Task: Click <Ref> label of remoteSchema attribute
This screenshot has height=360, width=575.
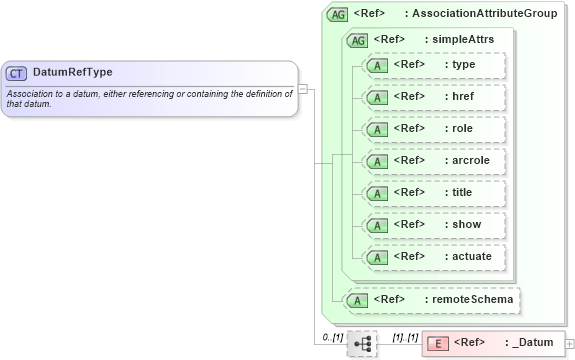Action: click(389, 299)
